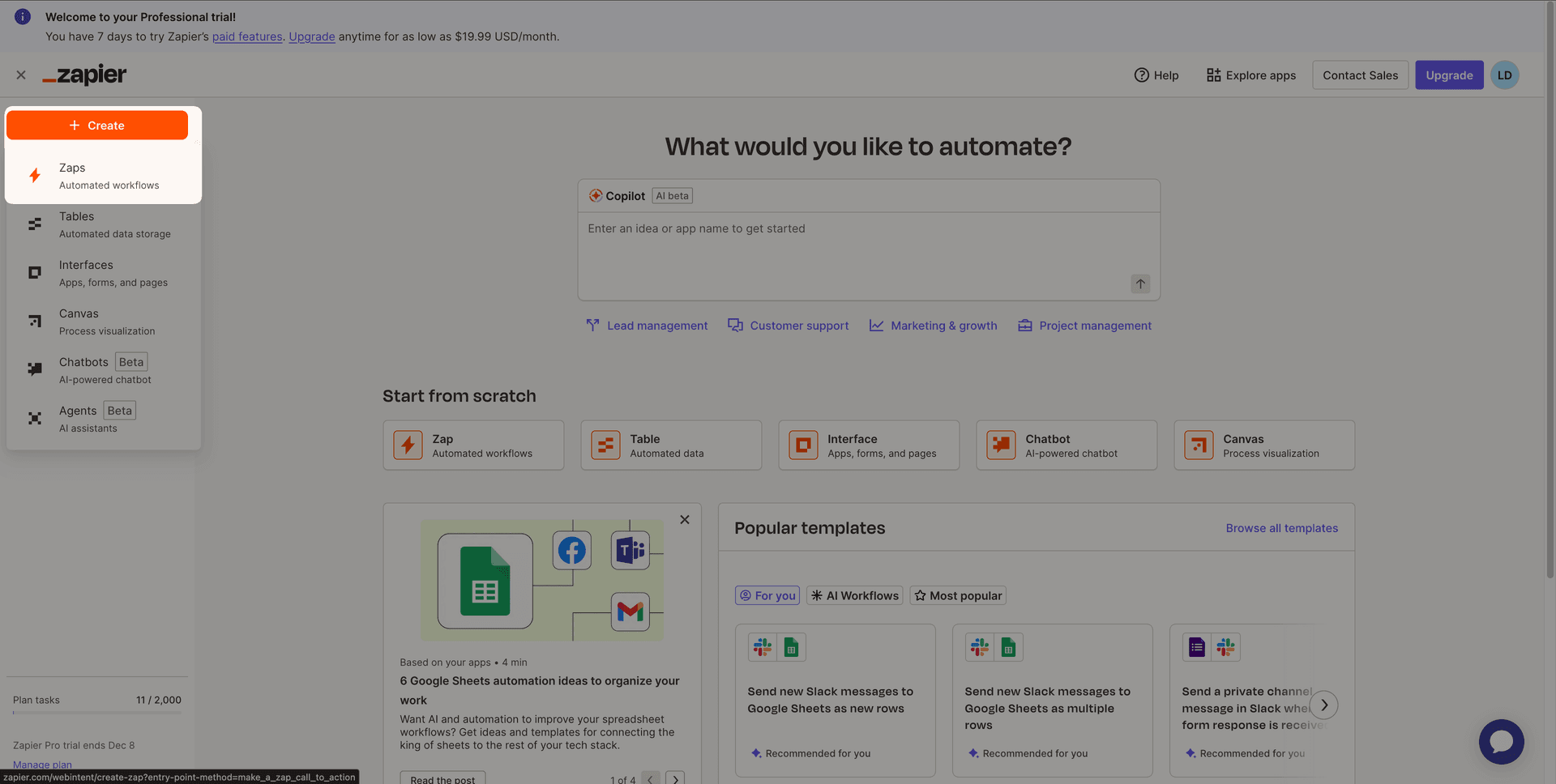This screenshot has width=1556, height=784.
Task: Toggle the AI Workflows filter pill
Action: (x=854, y=595)
